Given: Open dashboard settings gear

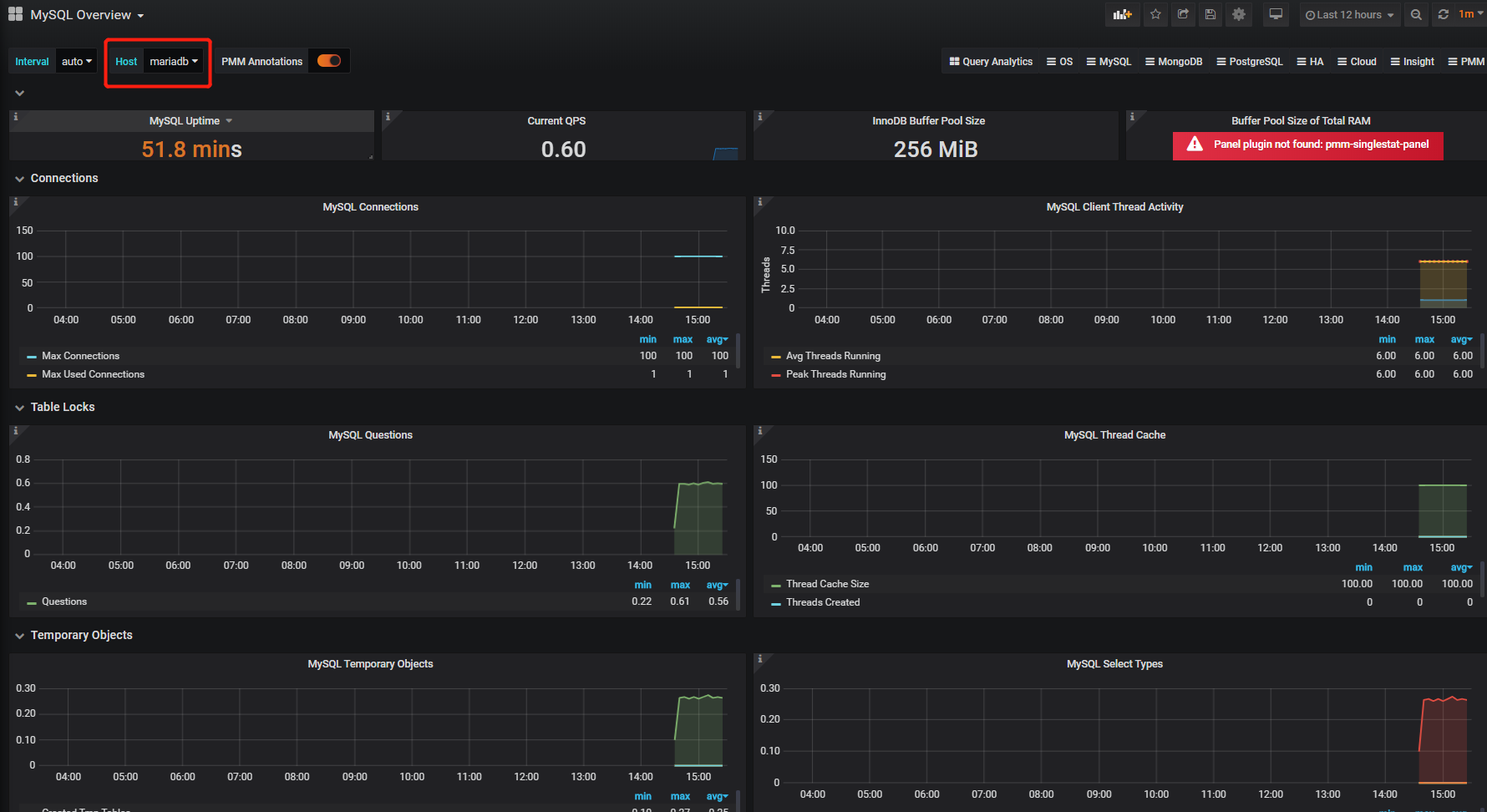Looking at the screenshot, I should coord(1238,15).
